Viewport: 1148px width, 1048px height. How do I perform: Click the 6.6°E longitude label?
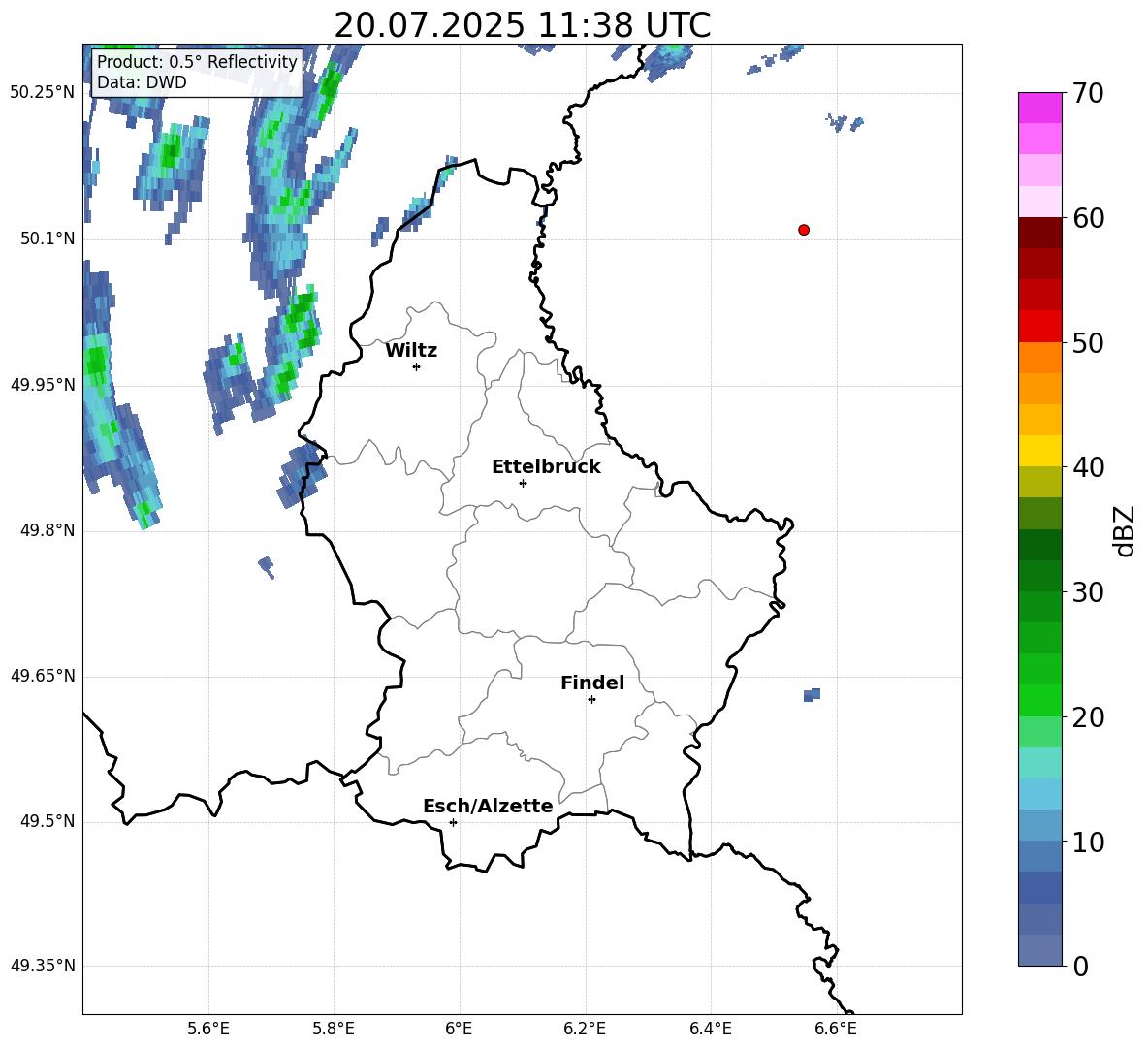[836, 1030]
